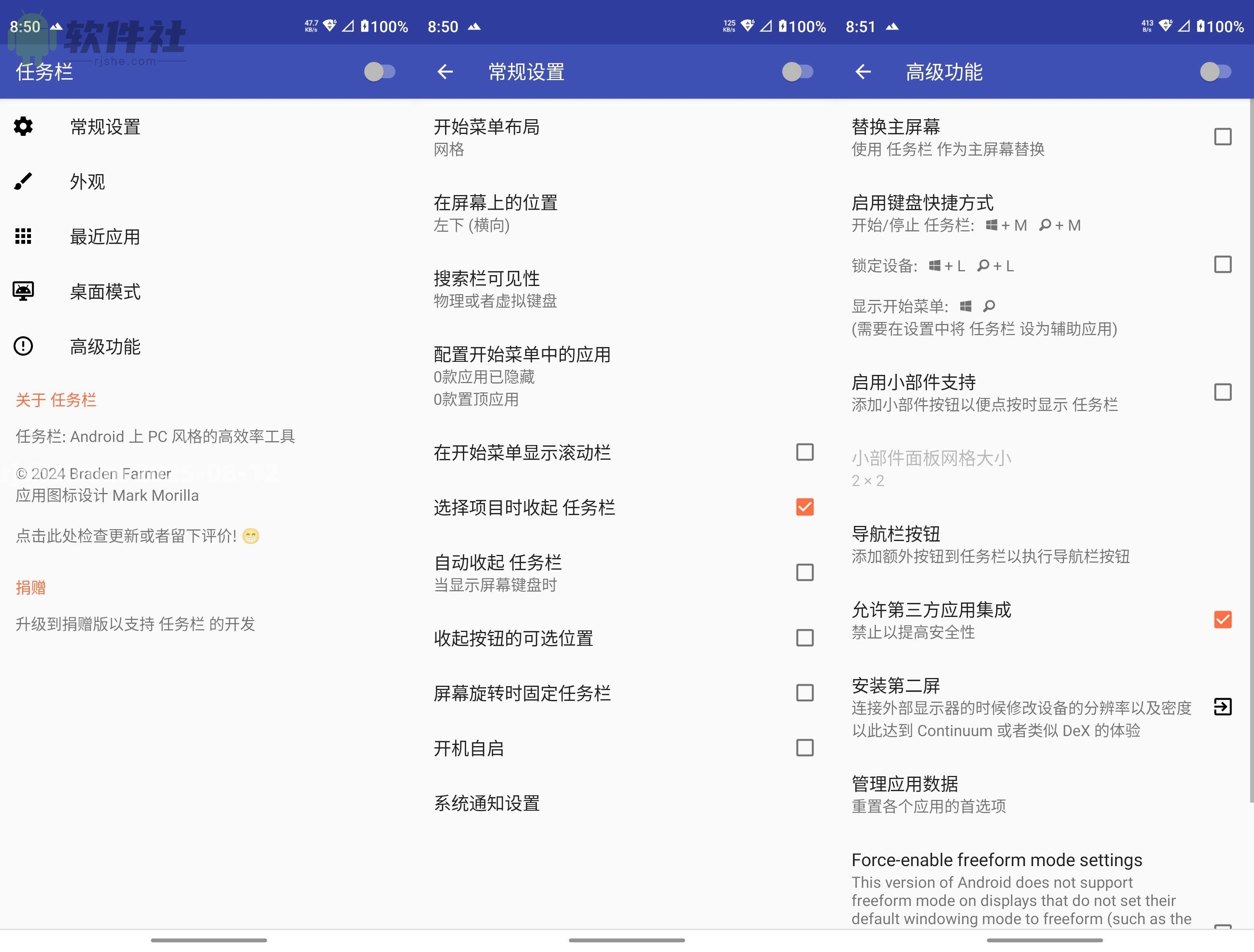This screenshot has height=952, width=1254.
Task: Open 常规设置 via the gear icon
Action: click(23, 127)
